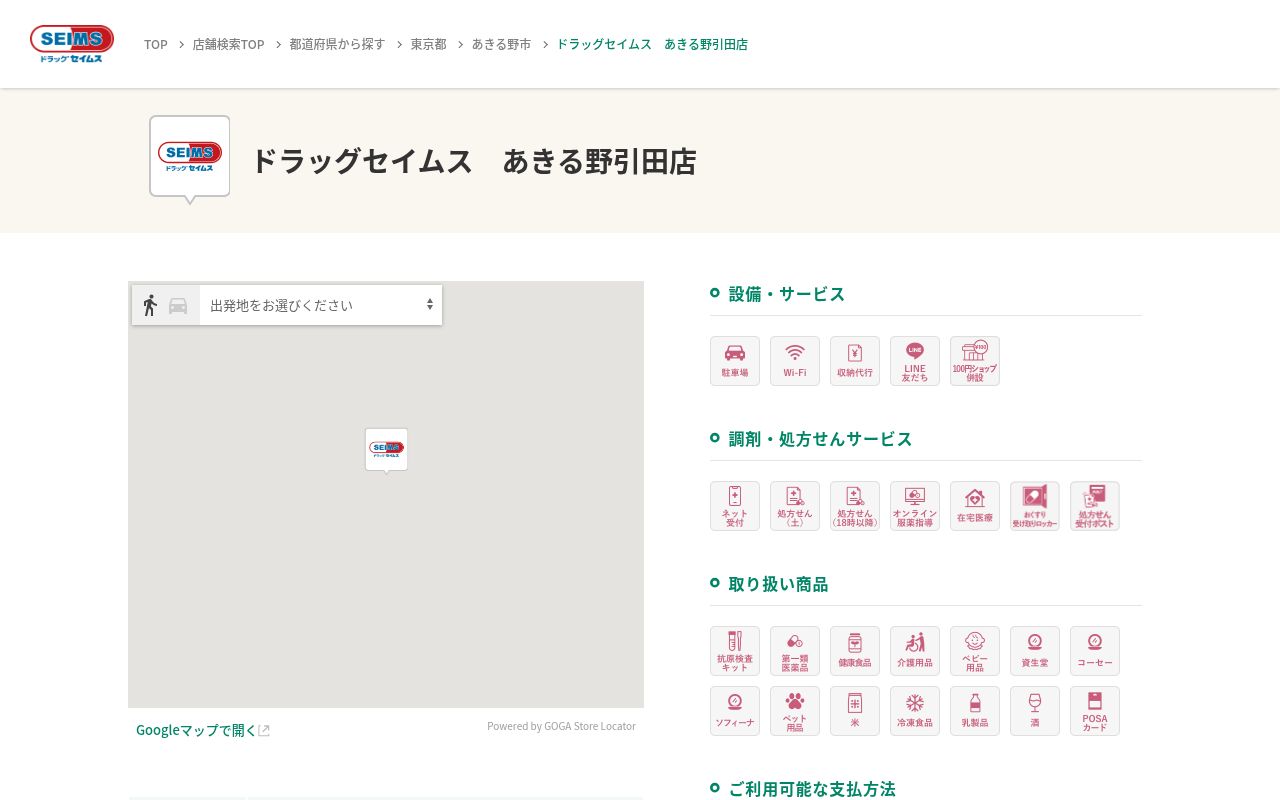Click the 冷凍食品 snowflake icon
1280x800 pixels.
[x=915, y=711]
